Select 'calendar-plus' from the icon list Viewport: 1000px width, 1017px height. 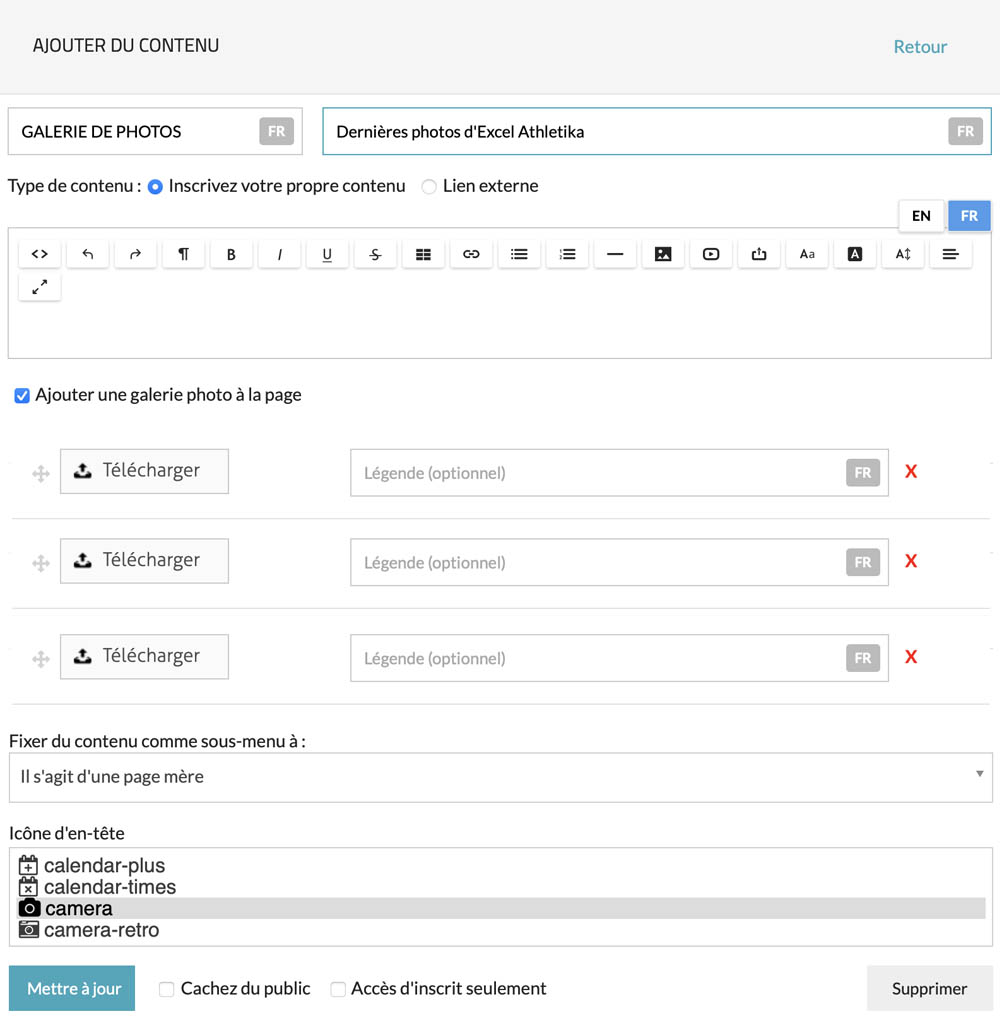coord(104,866)
